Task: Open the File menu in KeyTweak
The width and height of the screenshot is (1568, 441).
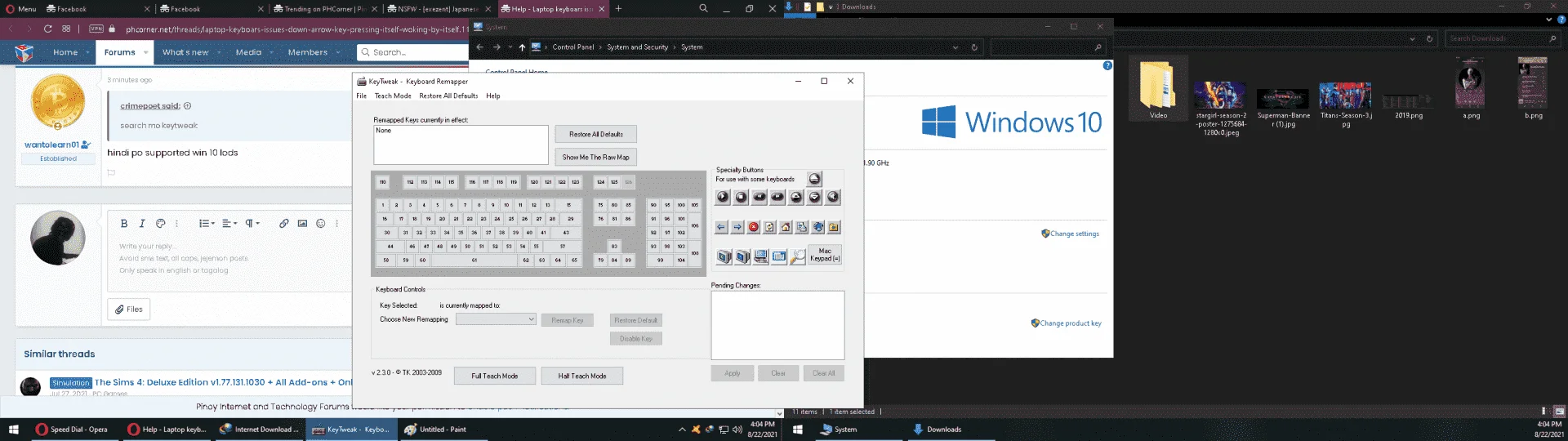Action: tap(362, 96)
